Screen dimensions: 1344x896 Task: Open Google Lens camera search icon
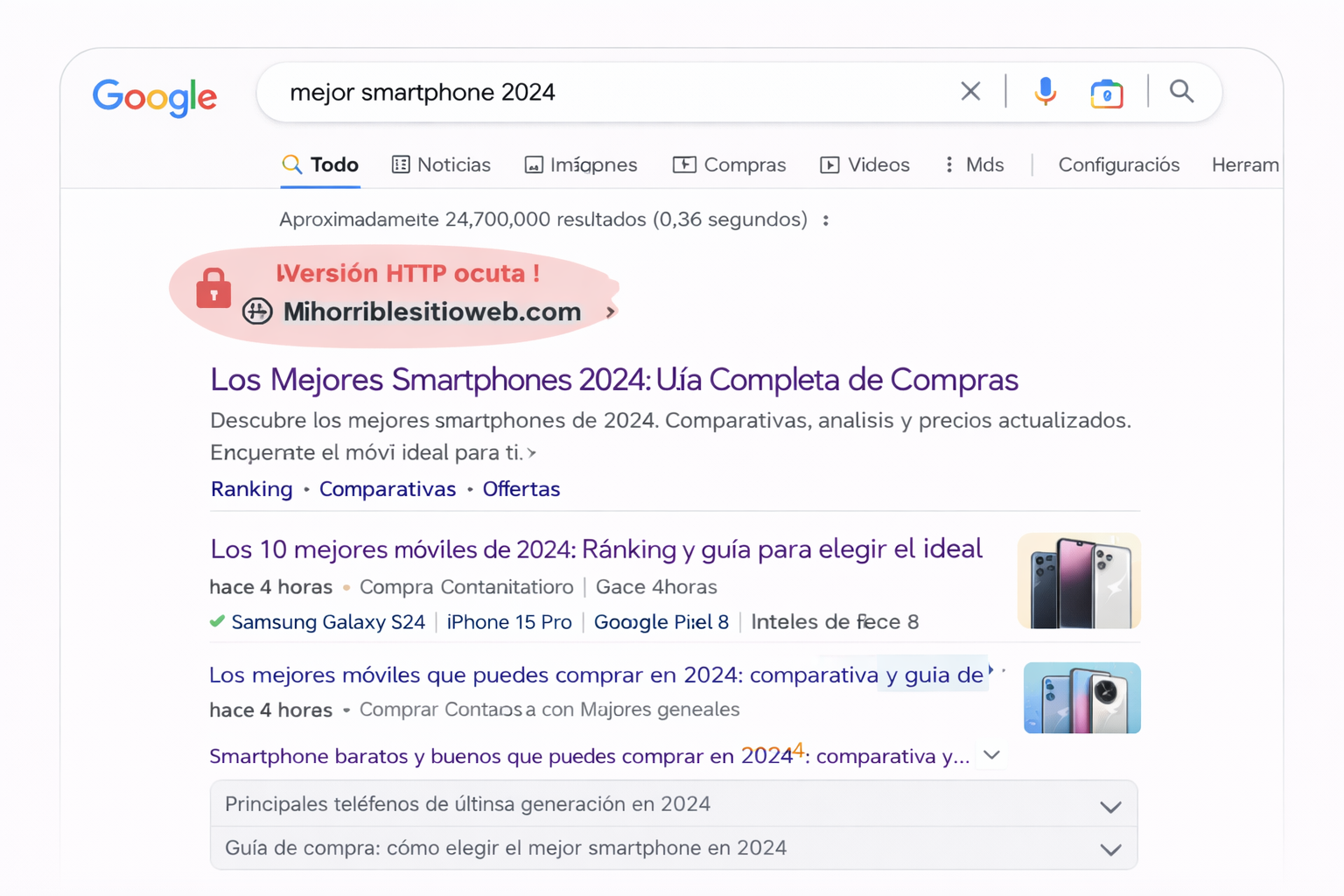click(x=1106, y=93)
